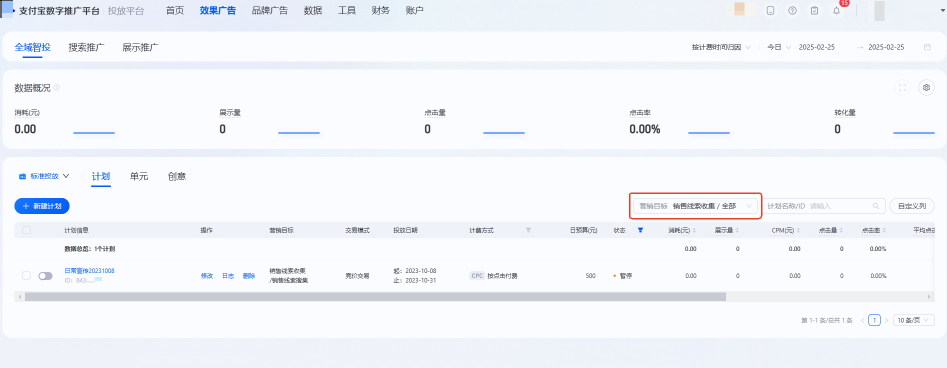Screen dimensions: 947x368
Task: Click the 投放平台 label in header
Action: (126, 10)
